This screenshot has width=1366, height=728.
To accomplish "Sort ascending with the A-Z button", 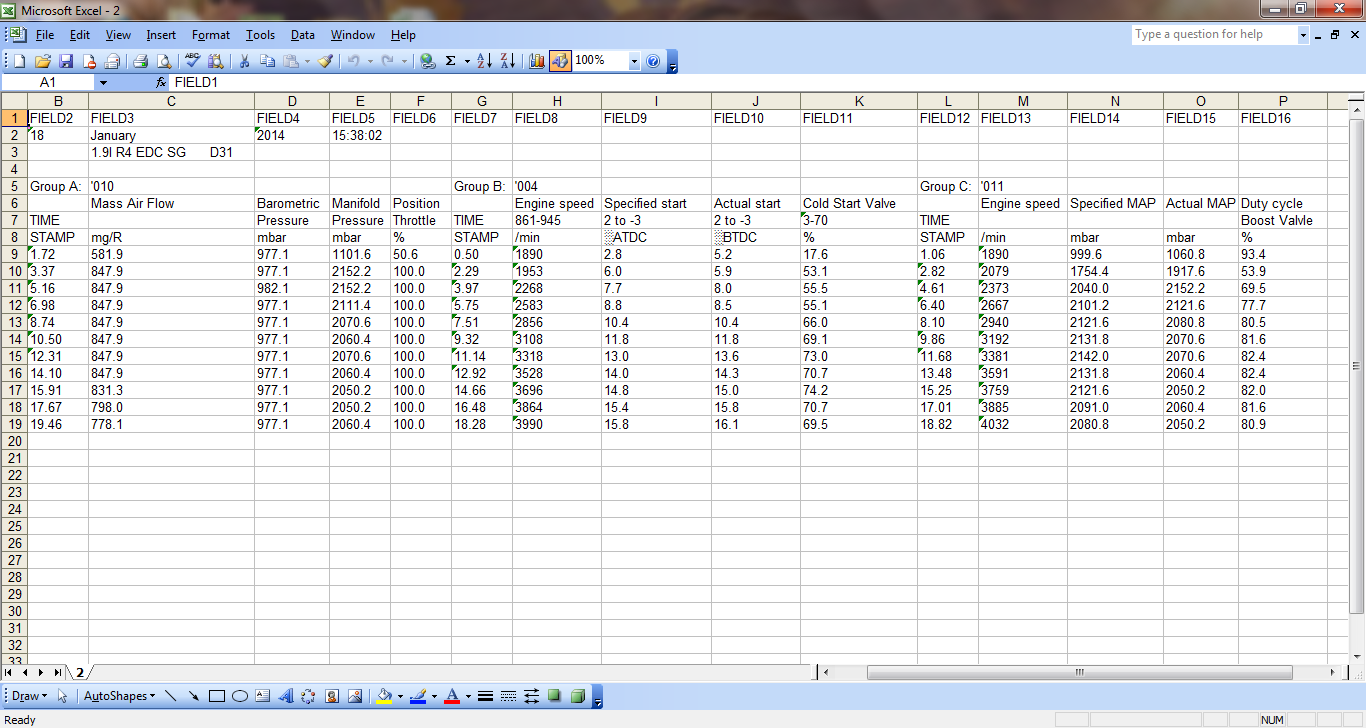I will [x=484, y=61].
